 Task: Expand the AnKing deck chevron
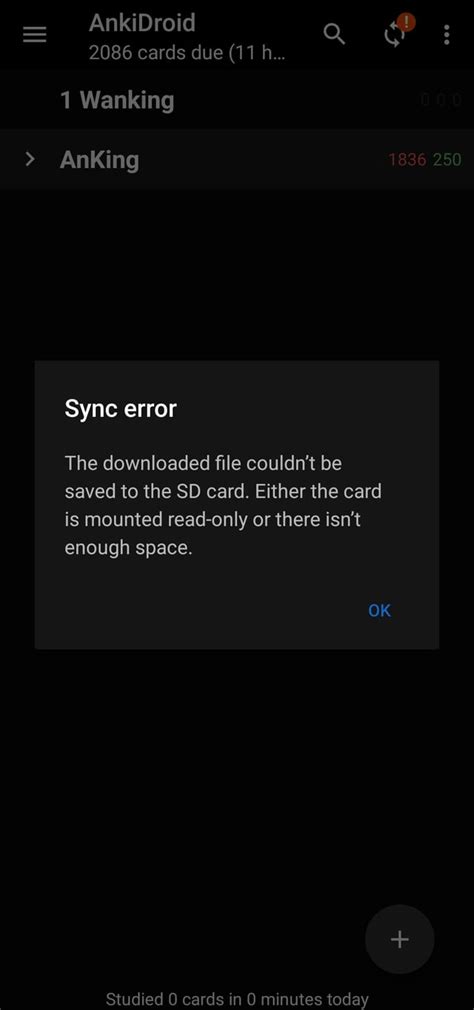(29, 159)
